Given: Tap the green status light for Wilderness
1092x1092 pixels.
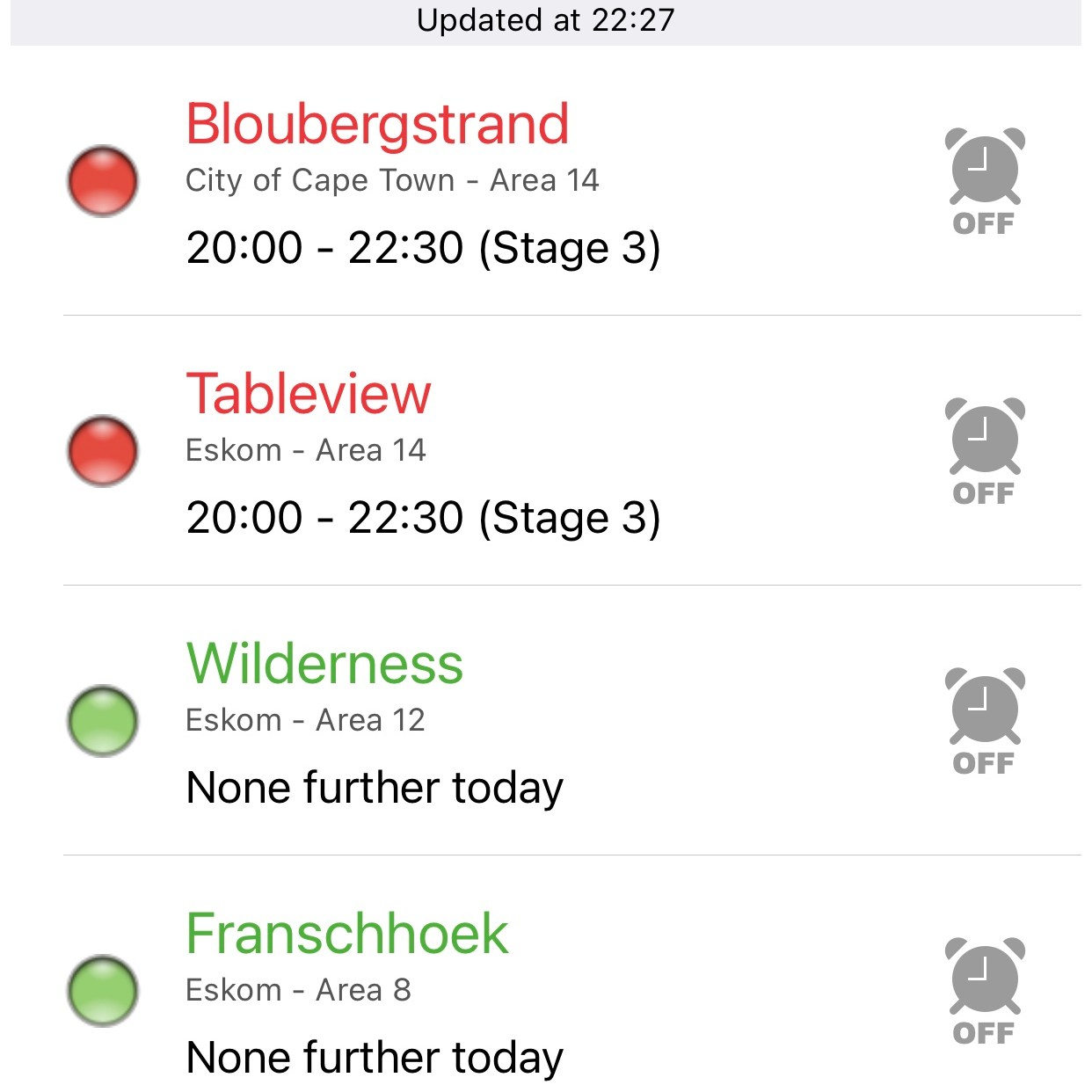Looking at the screenshot, I should pyautogui.click(x=103, y=721).
